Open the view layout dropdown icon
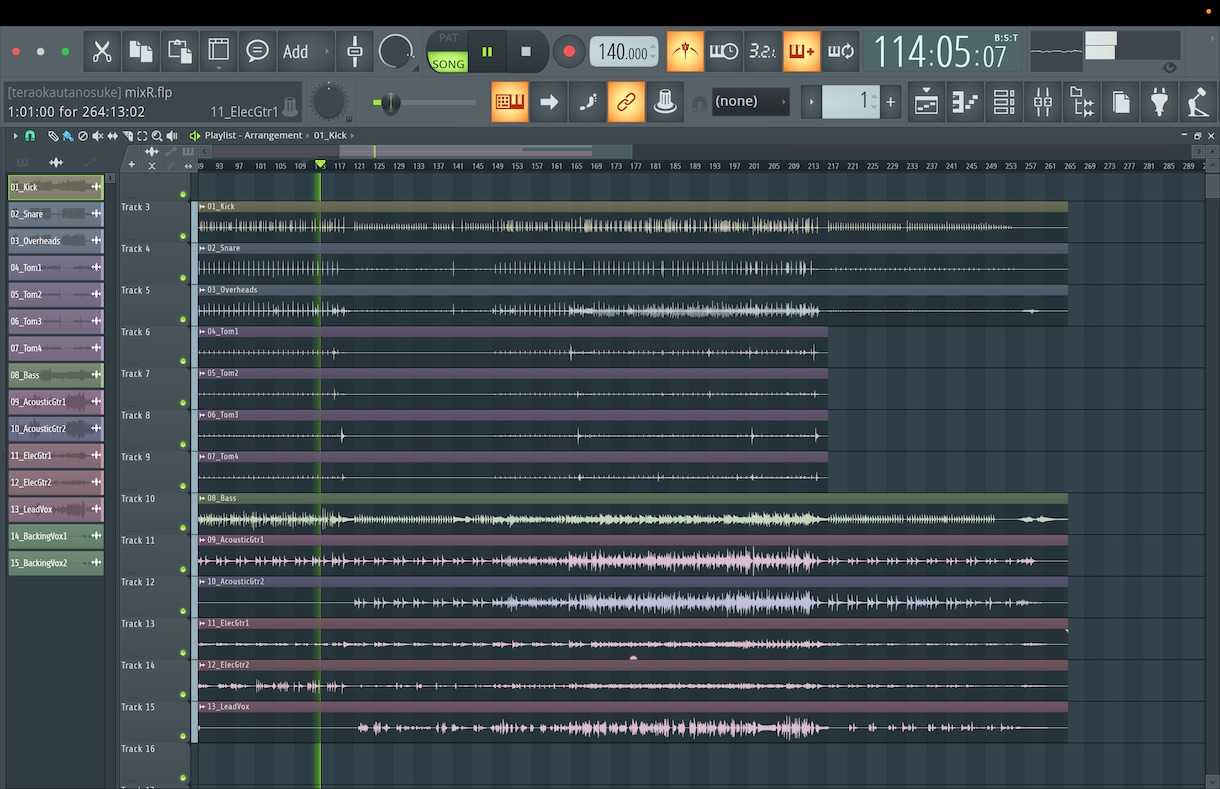The height and width of the screenshot is (789, 1220). (218, 51)
